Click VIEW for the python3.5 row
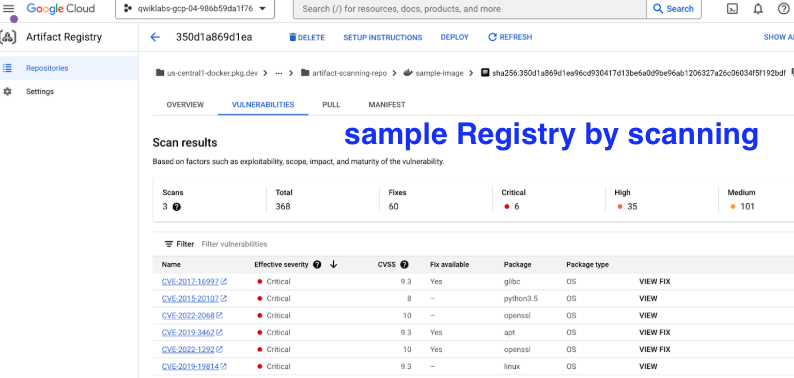The height and width of the screenshot is (378, 794). 648,298
